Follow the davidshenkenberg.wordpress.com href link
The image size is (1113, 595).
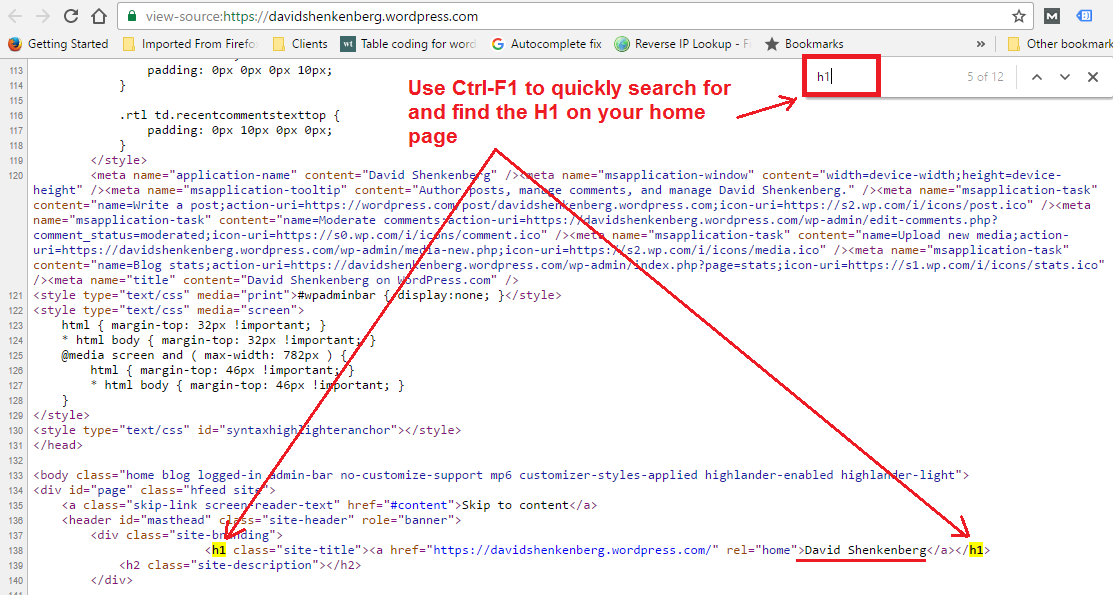571,550
